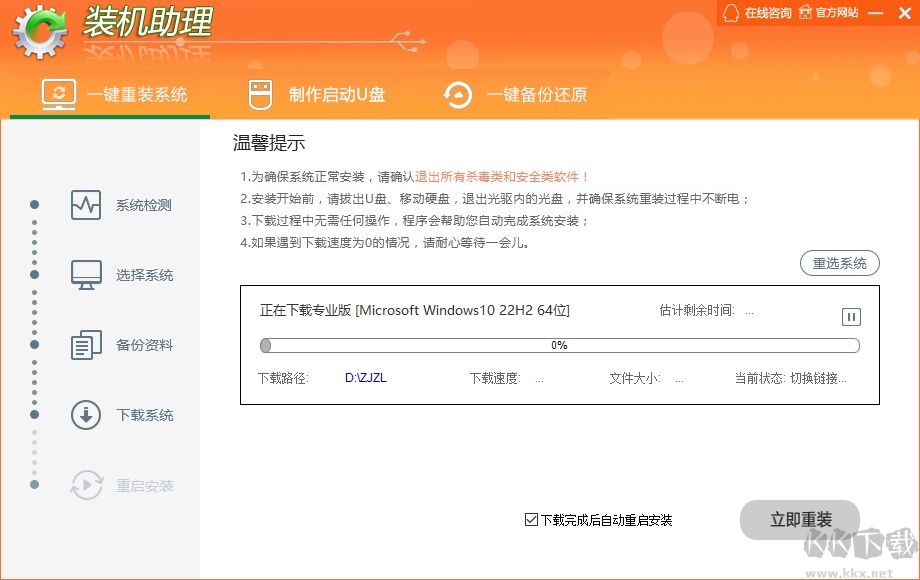Screen dimensions: 920x580
Task: Select the 下载系统 download system icon
Action: point(86,414)
